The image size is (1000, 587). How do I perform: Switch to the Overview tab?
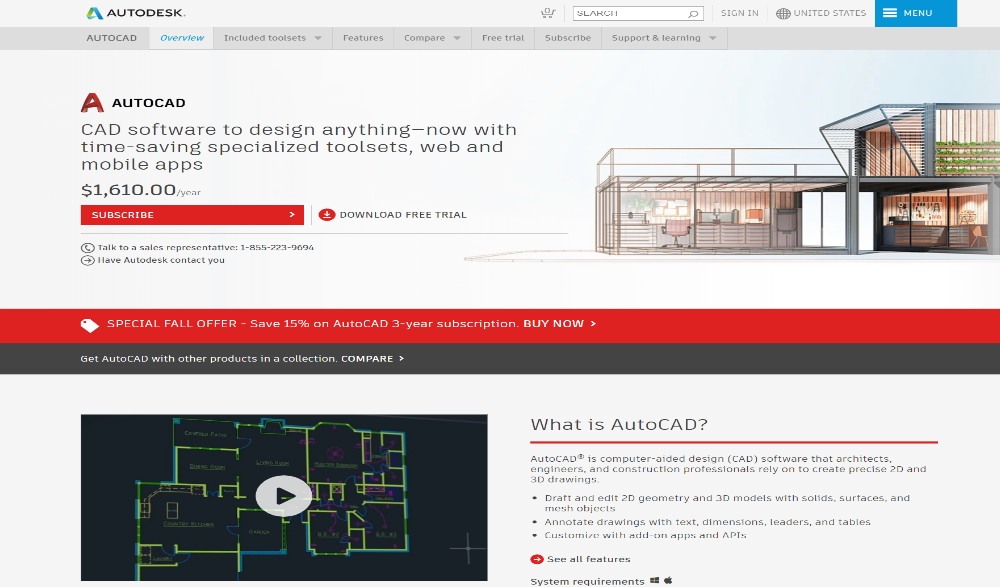(182, 38)
